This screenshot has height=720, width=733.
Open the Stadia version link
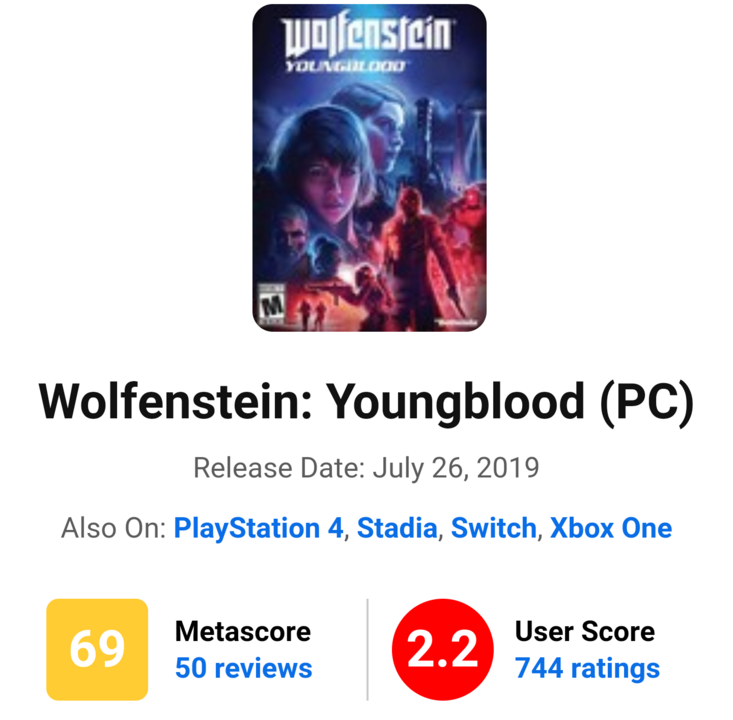[x=397, y=528]
